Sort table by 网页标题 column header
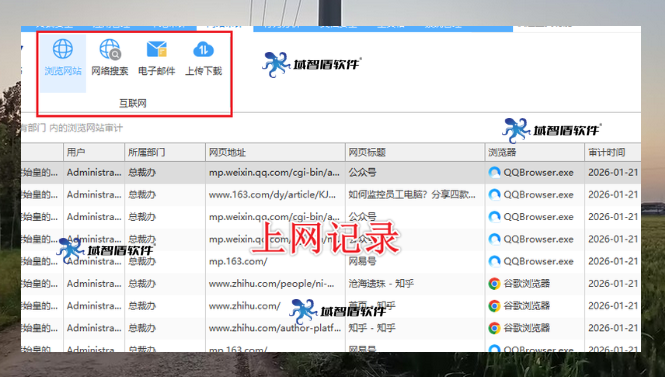This screenshot has height=377, width=665. point(415,152)
